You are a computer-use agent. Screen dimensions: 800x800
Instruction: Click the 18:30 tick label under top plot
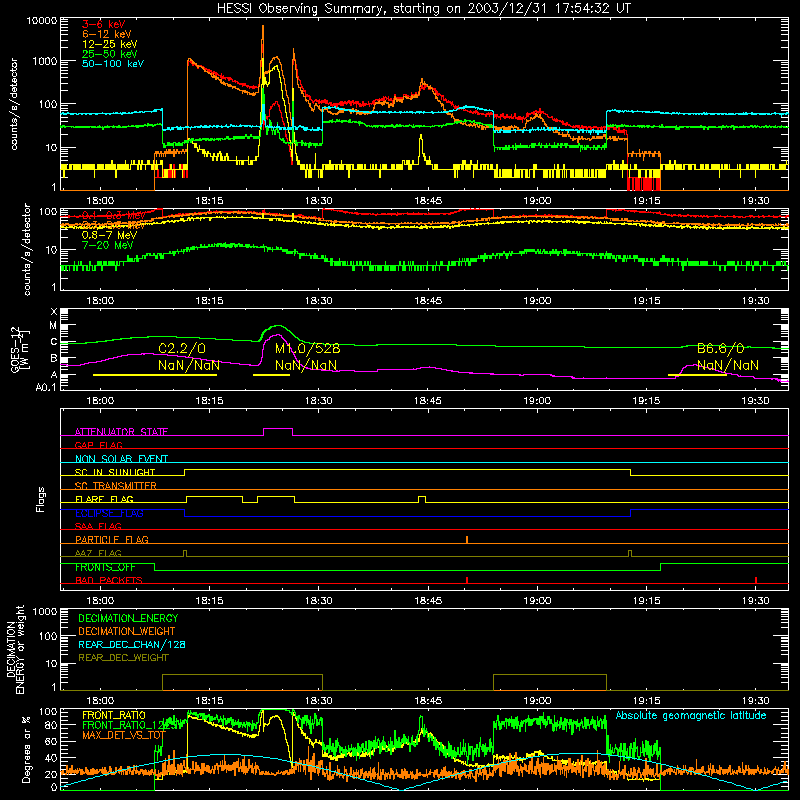click(x=318, y=201)
